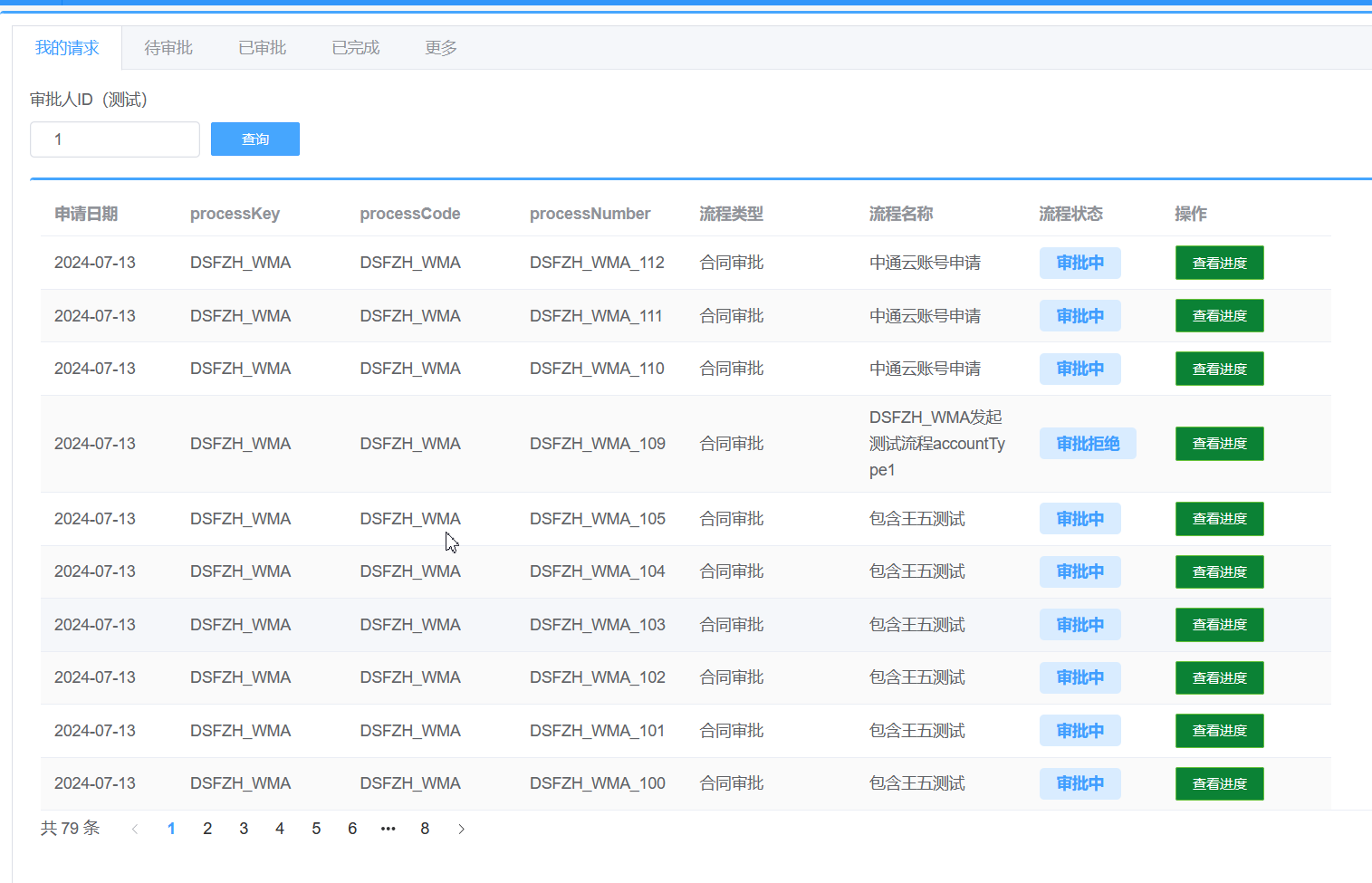
Task: Click 审批中 status tag for DSFZH_WMA_105
Action: click(x=1079, y=519)
